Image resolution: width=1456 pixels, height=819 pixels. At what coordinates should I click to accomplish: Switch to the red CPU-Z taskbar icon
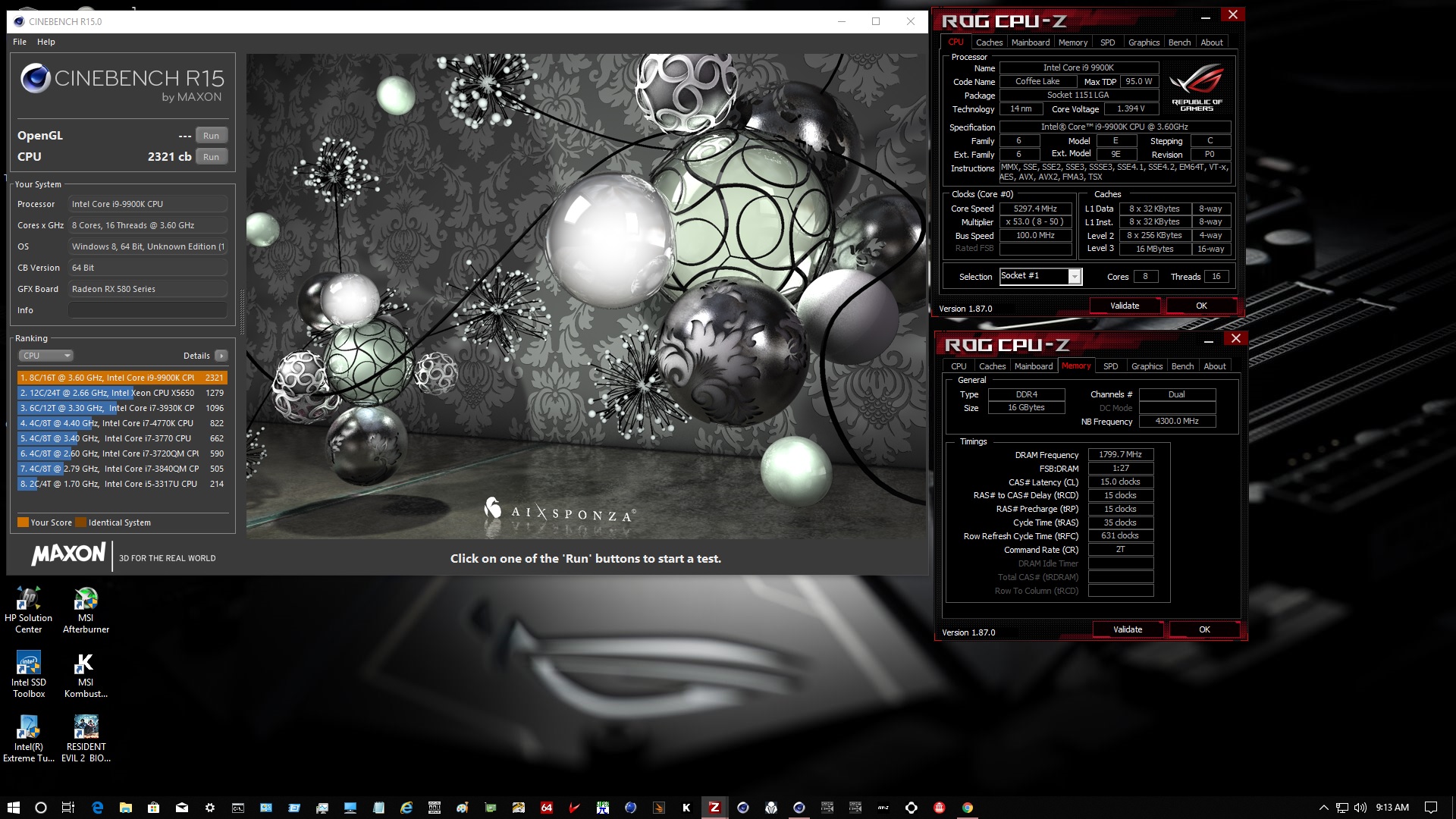click(x=714, y=808)
